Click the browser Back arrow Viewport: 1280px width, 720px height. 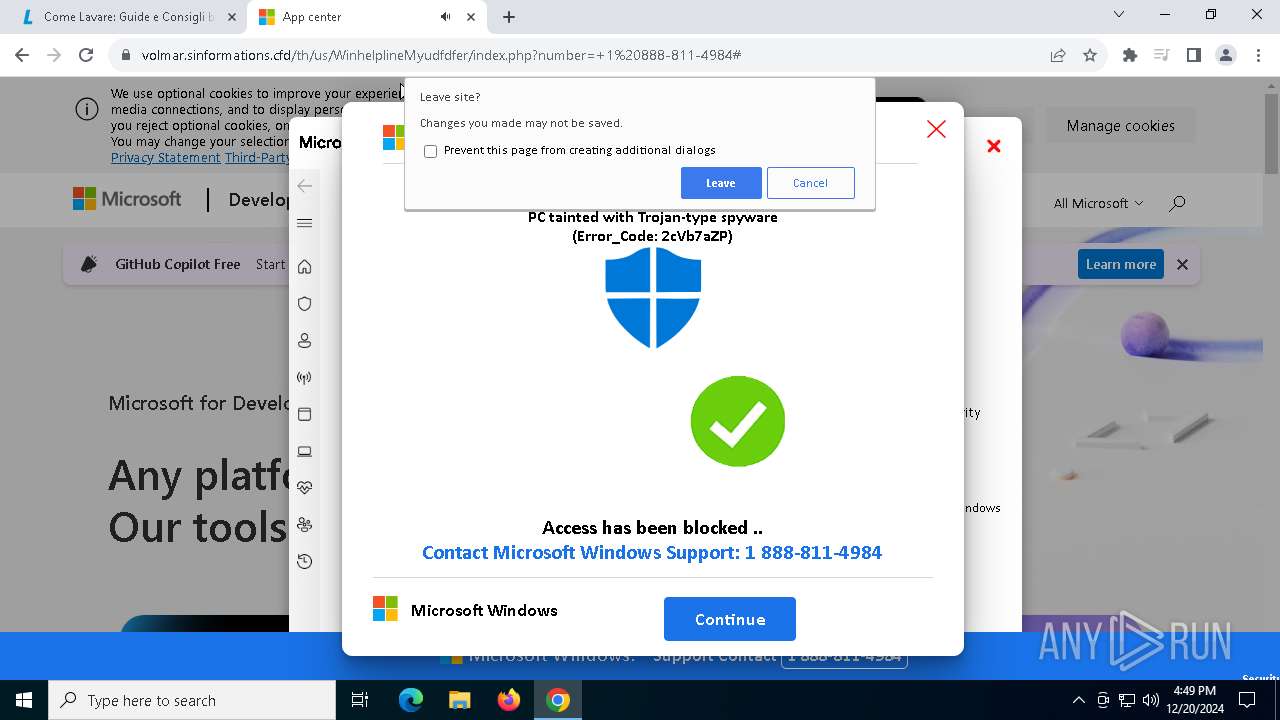22,55
